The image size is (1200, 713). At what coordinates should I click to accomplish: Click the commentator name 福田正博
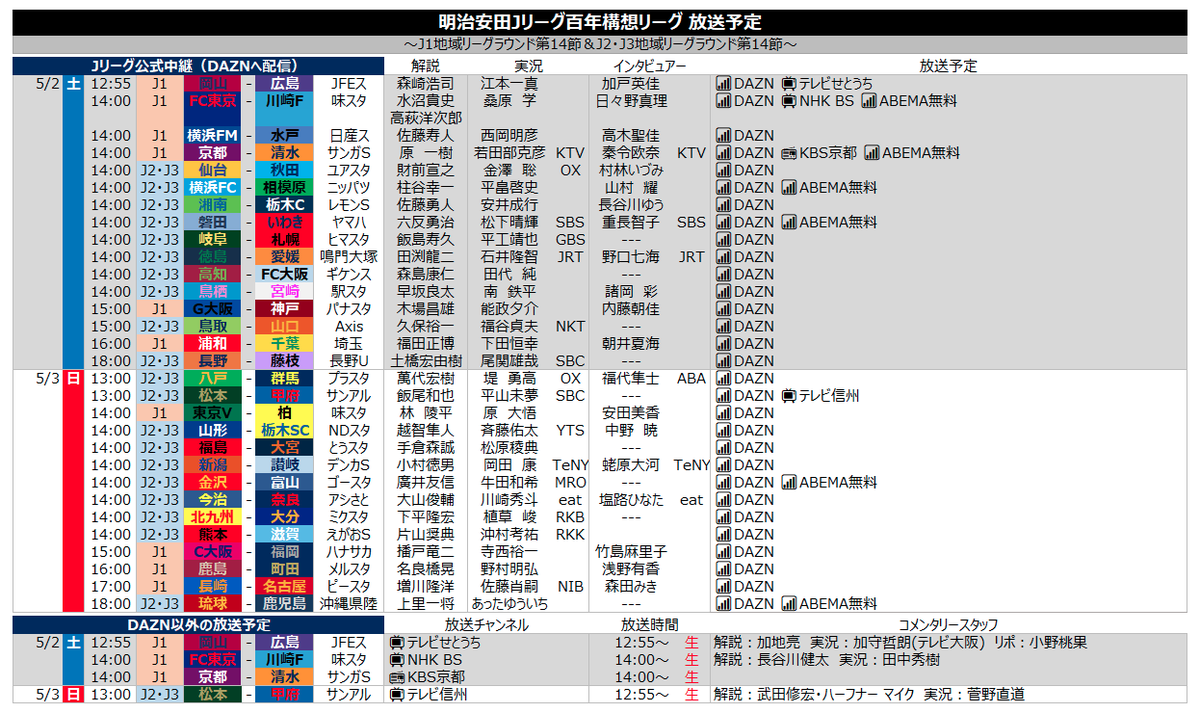click(x=426, y=343)
